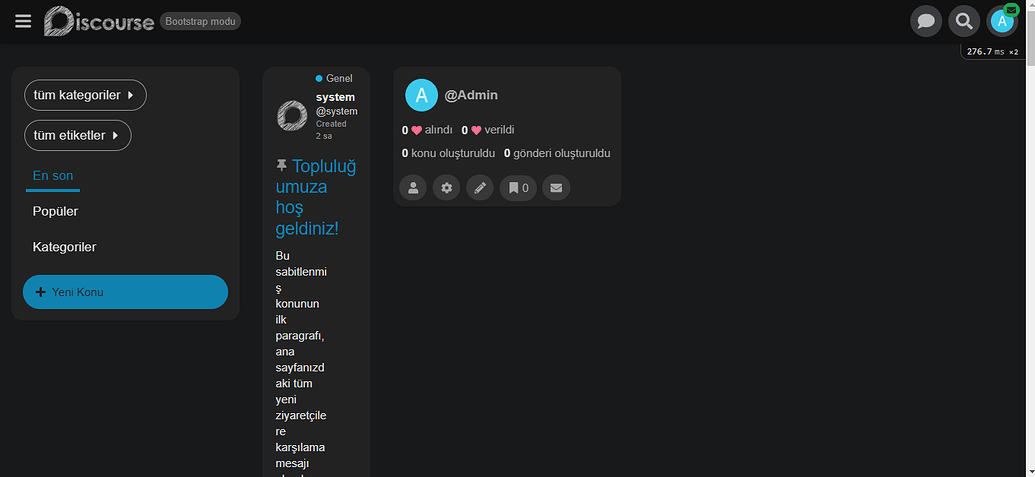Image resolution: width=1035 pixels, height=477 pixels.
Task: Open the chat bubble icon in header
Action: [926, 21]
